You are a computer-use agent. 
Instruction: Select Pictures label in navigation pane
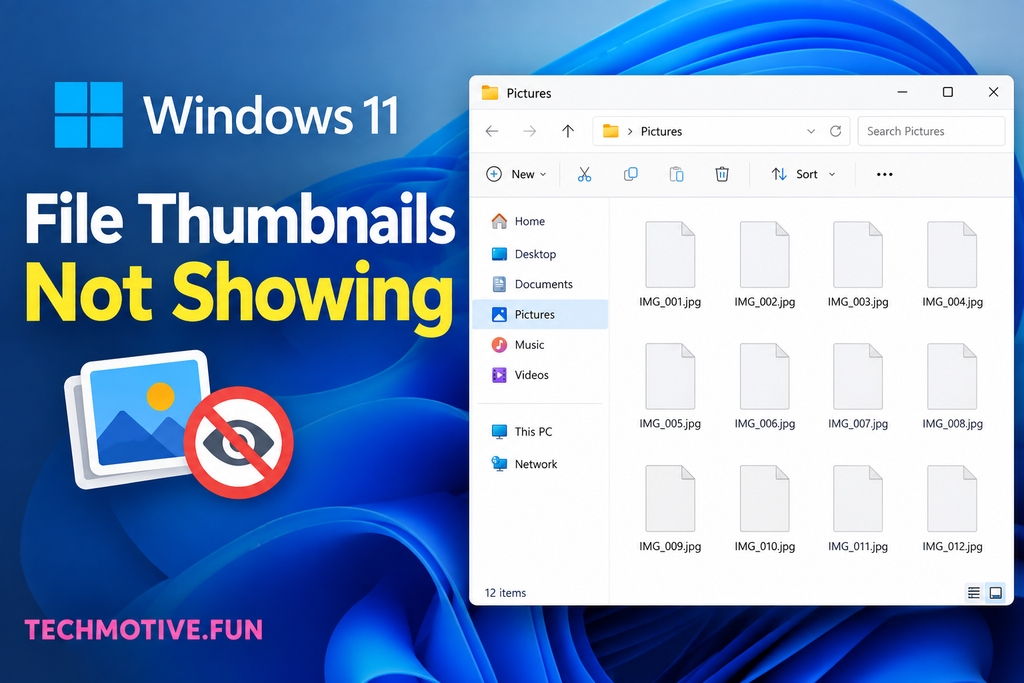pyautogui.click(x=535, y=315)
